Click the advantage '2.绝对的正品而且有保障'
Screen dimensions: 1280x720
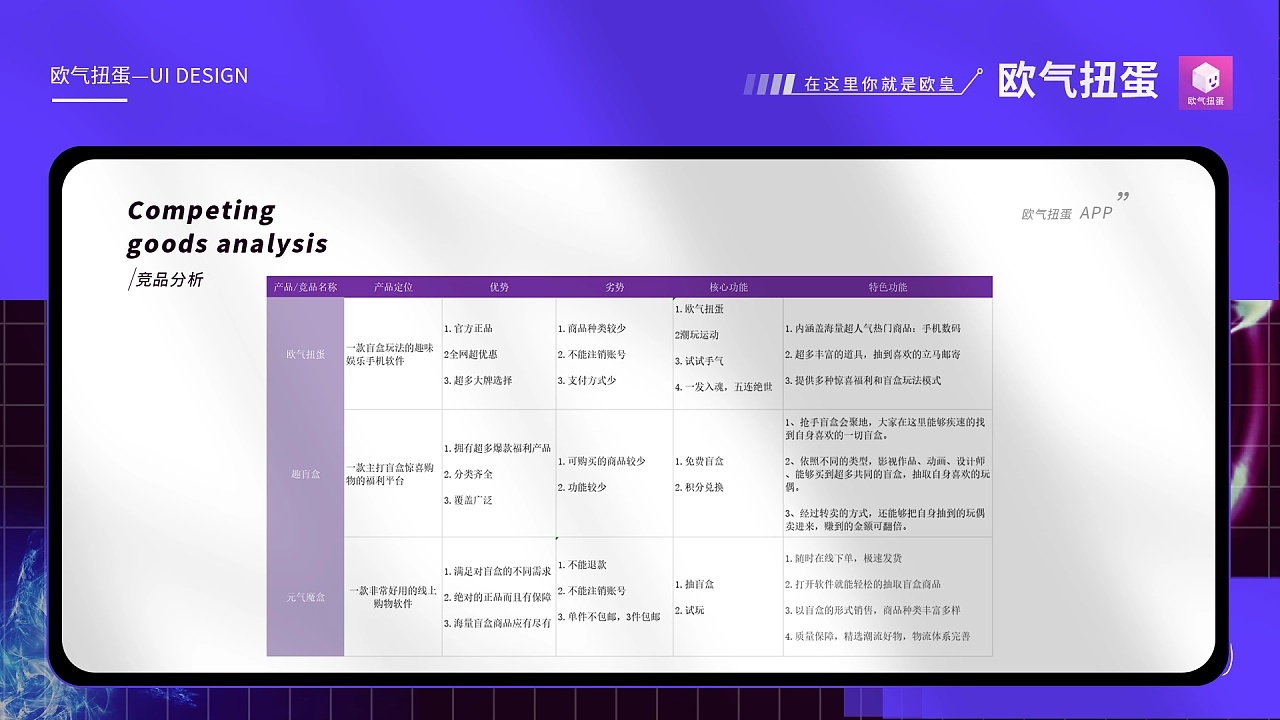point(498,597)
